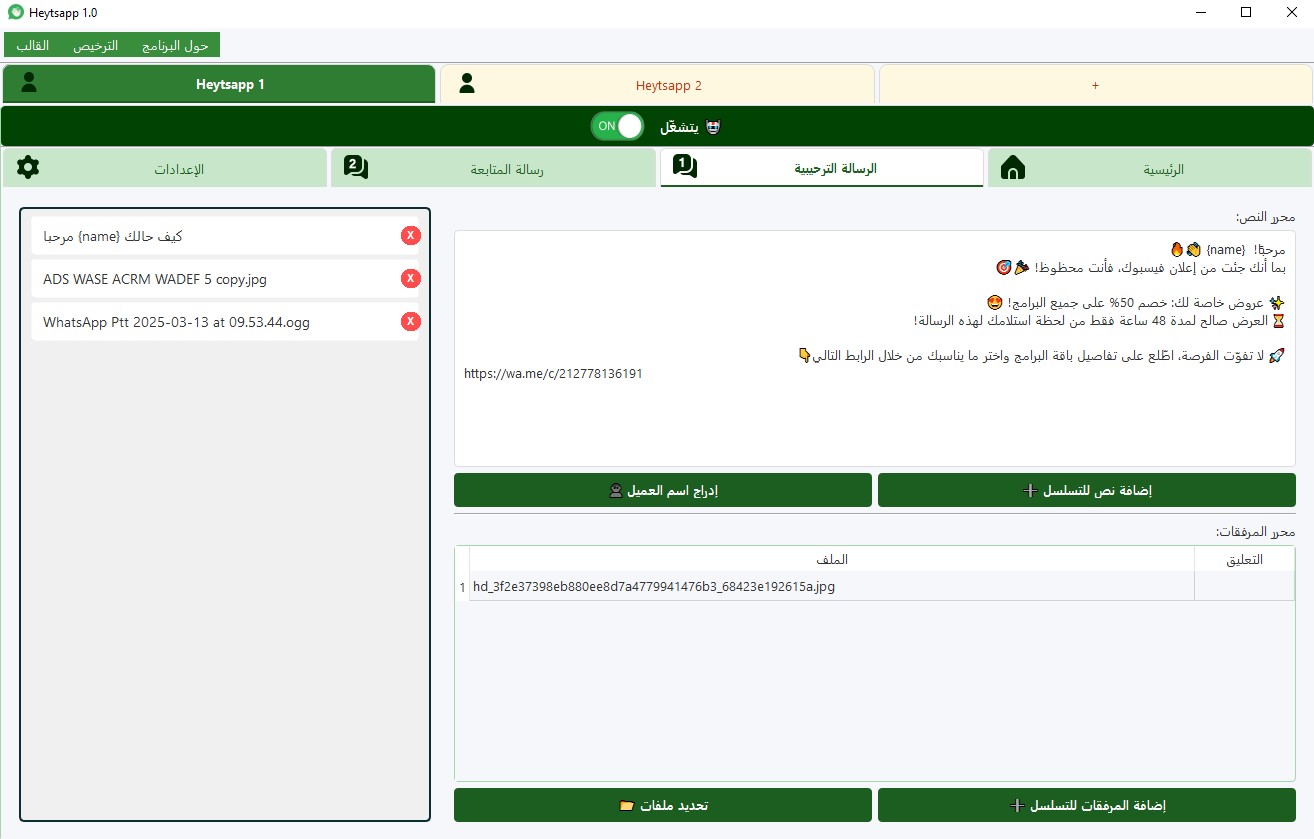The width and height of the screenshot is (1314, 839).
Task: Remove ADS WASE ACRM WADEF 5 copy.jpg item
Action: click(410, 279)
